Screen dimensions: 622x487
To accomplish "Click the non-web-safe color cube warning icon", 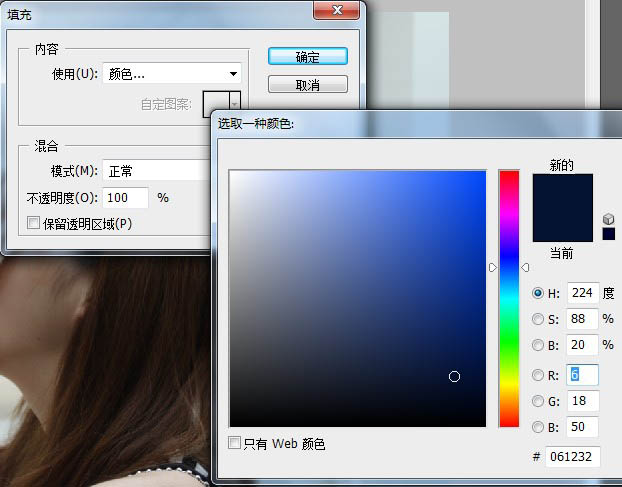I will tap(609, 218).
